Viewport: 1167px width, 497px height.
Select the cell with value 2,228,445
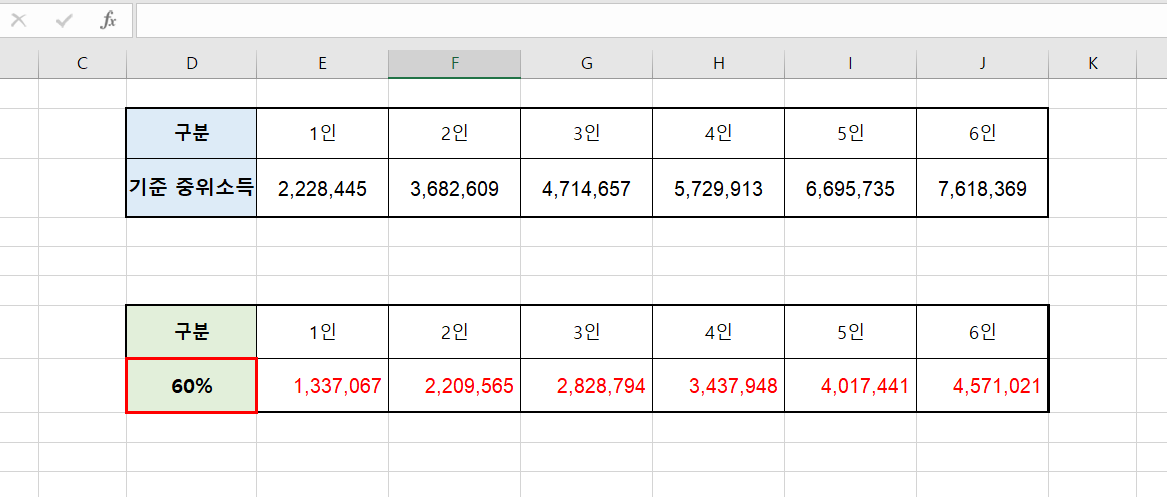pyautogui.click(x=322, y=188)
